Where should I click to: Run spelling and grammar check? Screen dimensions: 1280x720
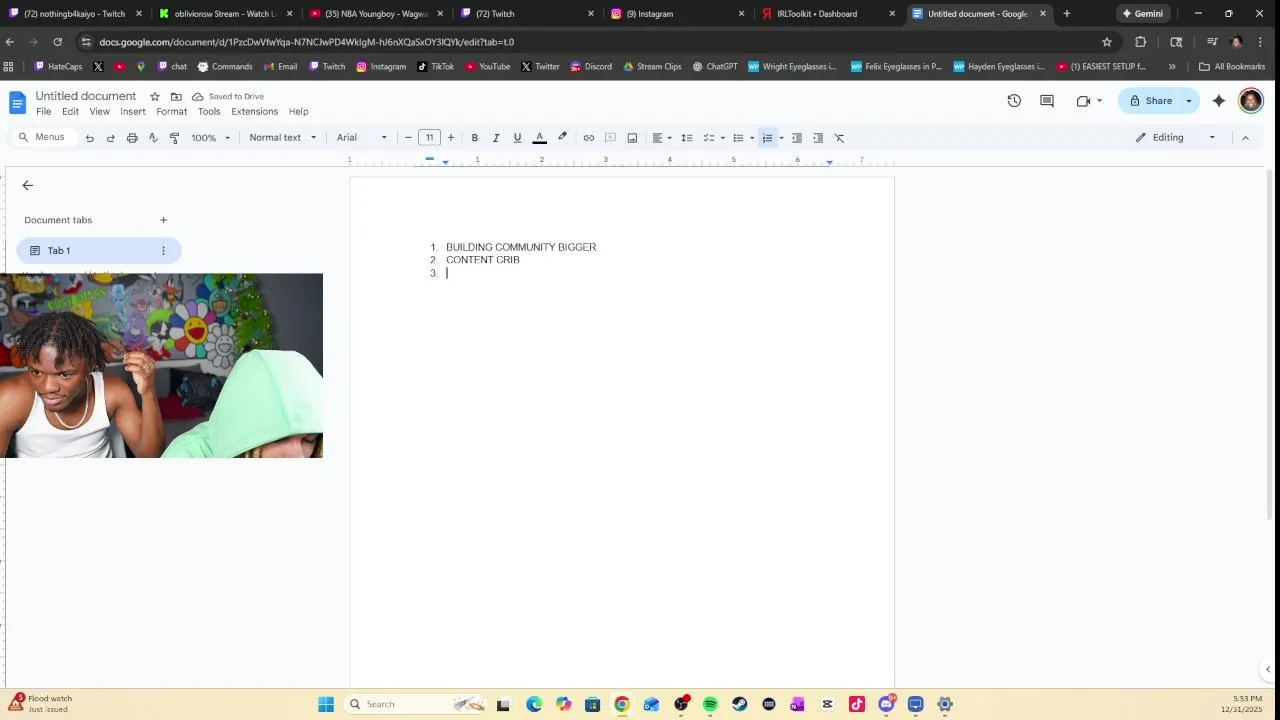pos(153,138)
